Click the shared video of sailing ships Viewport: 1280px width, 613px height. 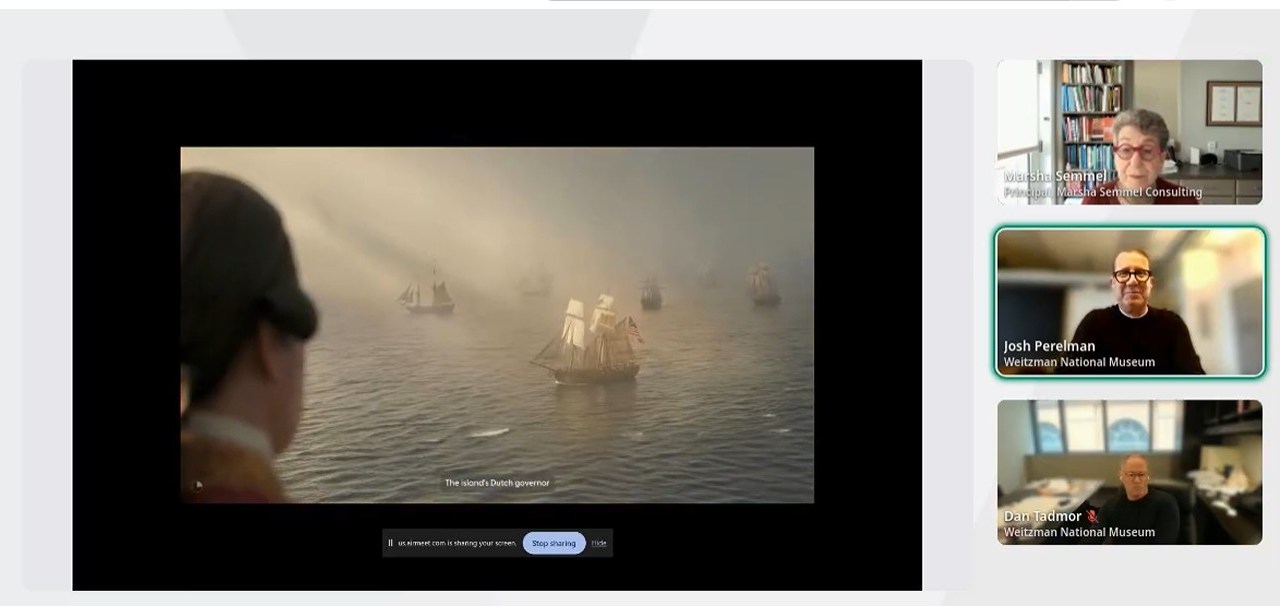pyautogui.click(x=497, y=325)
